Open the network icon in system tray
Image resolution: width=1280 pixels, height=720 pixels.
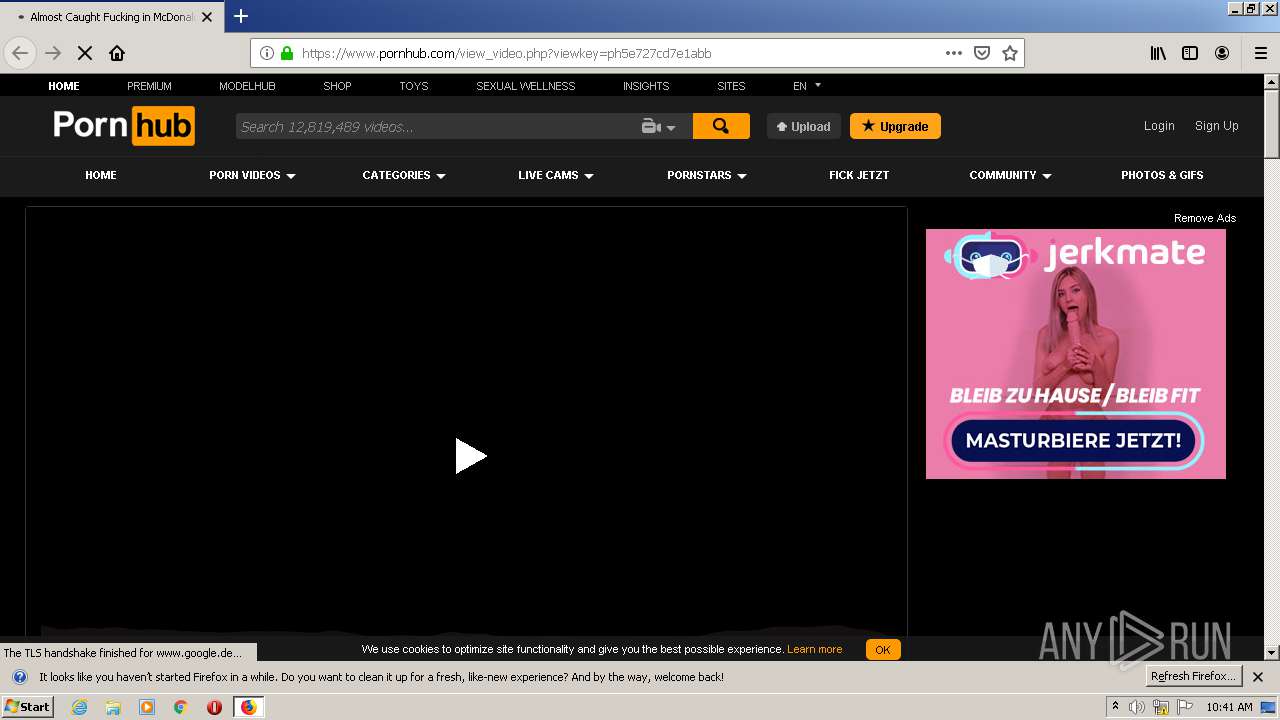point(1161,707)
